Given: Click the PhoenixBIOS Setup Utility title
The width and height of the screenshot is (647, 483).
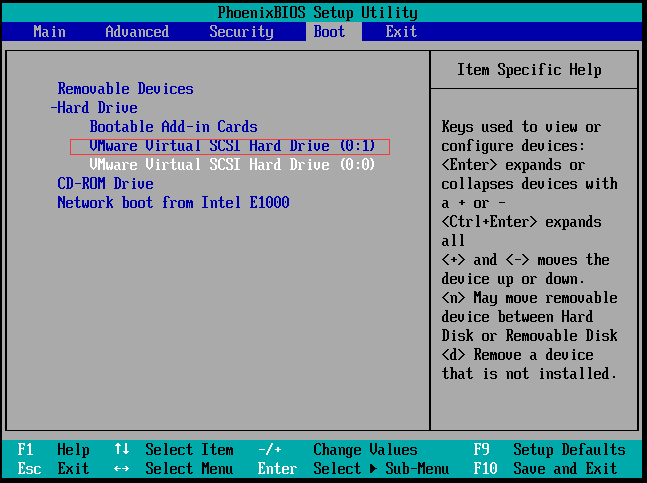Looking at the screenshot, I should pyautogui.click(x=318, y=13).
